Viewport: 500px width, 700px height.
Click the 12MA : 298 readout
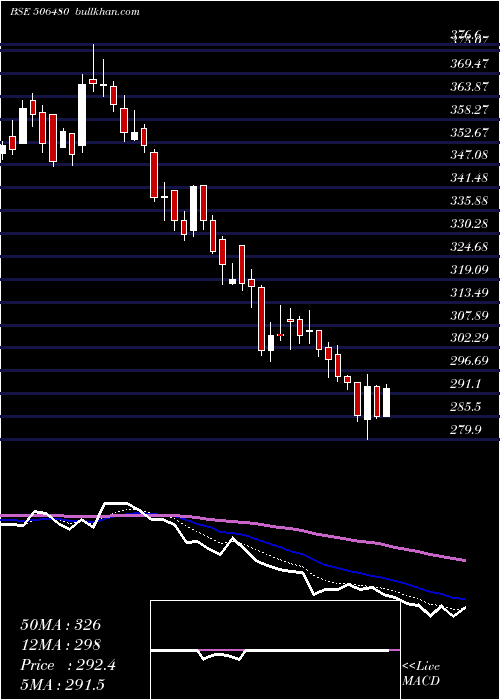click(x=60, y=645)
